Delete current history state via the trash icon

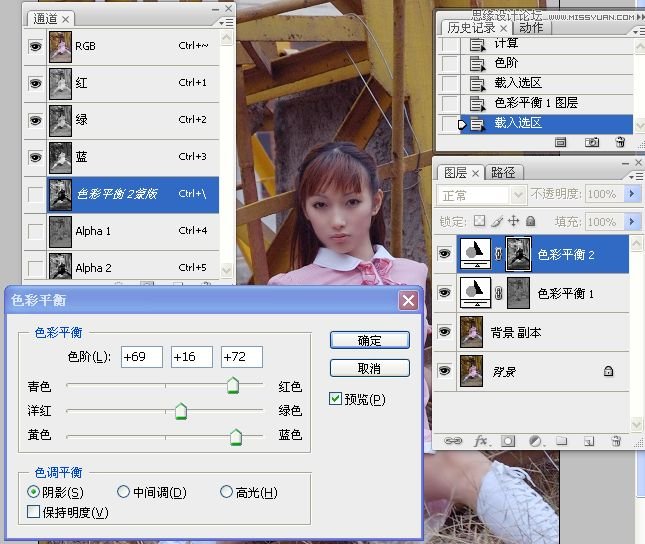[620, 142]
